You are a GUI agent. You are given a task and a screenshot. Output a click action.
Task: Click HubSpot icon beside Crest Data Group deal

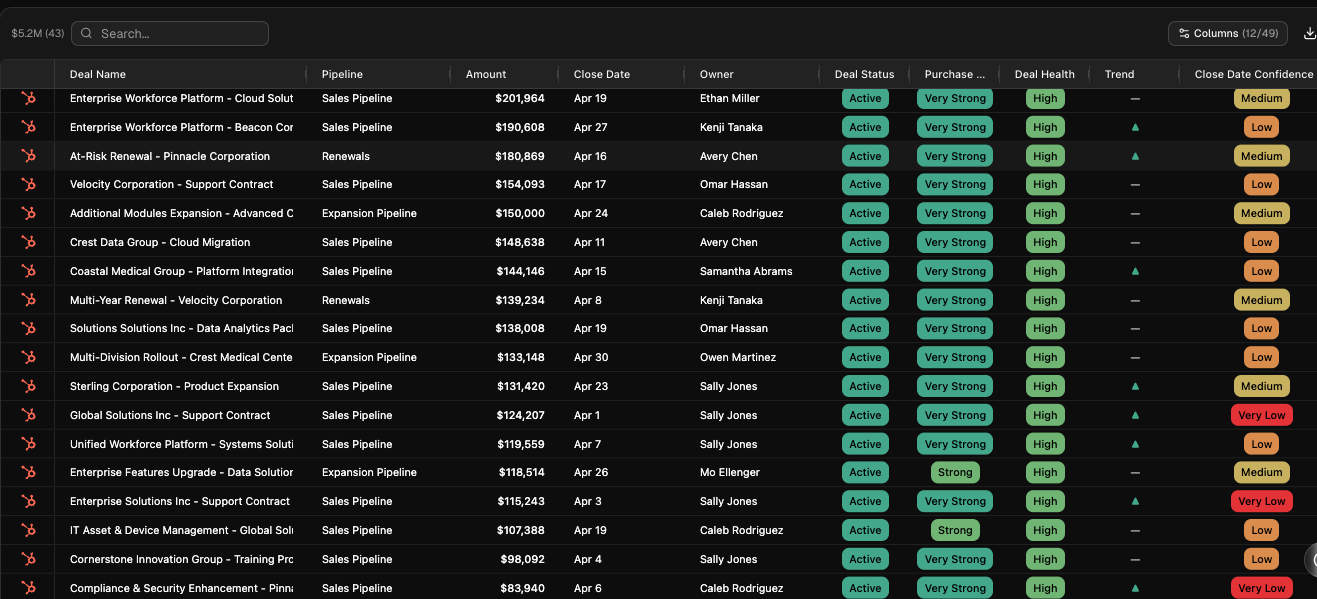[x=29, y=242]
